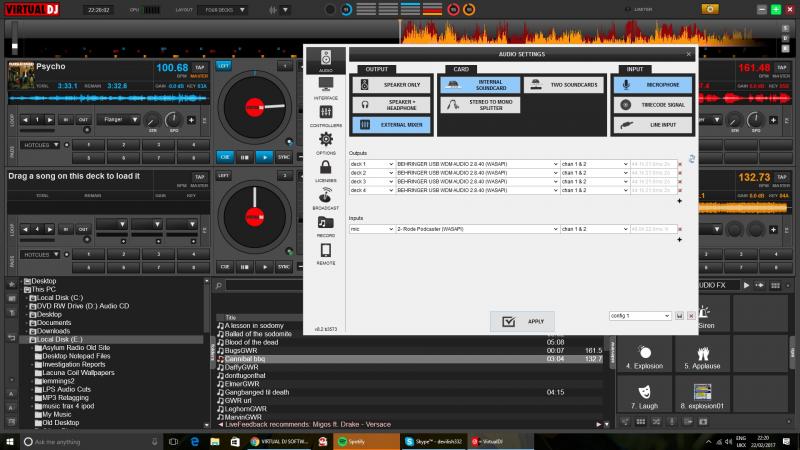The height and width of the screenshot is (450, 800).
Task: Open deck 3 Behringer device dropdown
Action: (477, 182)
